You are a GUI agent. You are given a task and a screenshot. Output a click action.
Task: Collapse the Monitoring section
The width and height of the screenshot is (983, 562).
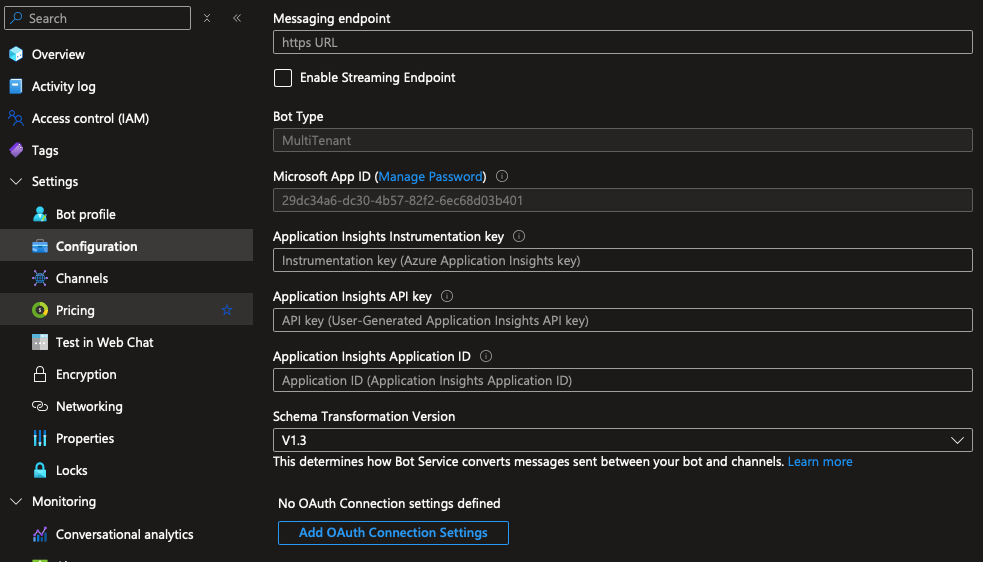(15, 502)
